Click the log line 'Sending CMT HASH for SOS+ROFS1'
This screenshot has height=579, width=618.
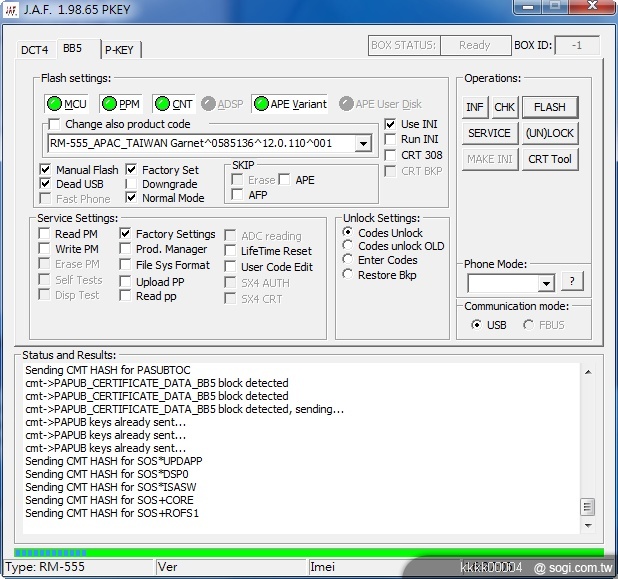click(112, 513)
